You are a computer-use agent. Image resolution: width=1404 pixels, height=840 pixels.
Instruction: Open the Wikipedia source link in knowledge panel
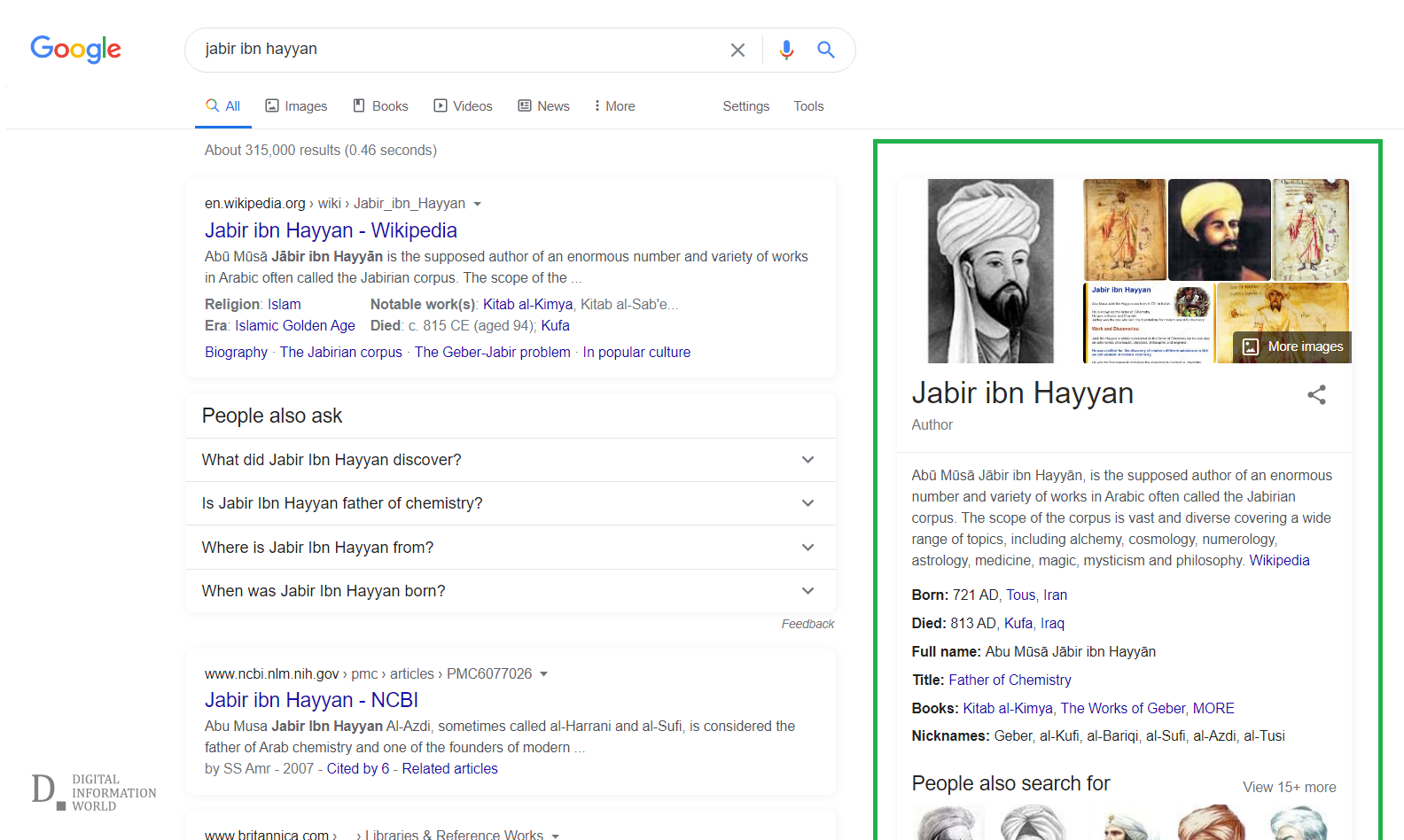1279,561
